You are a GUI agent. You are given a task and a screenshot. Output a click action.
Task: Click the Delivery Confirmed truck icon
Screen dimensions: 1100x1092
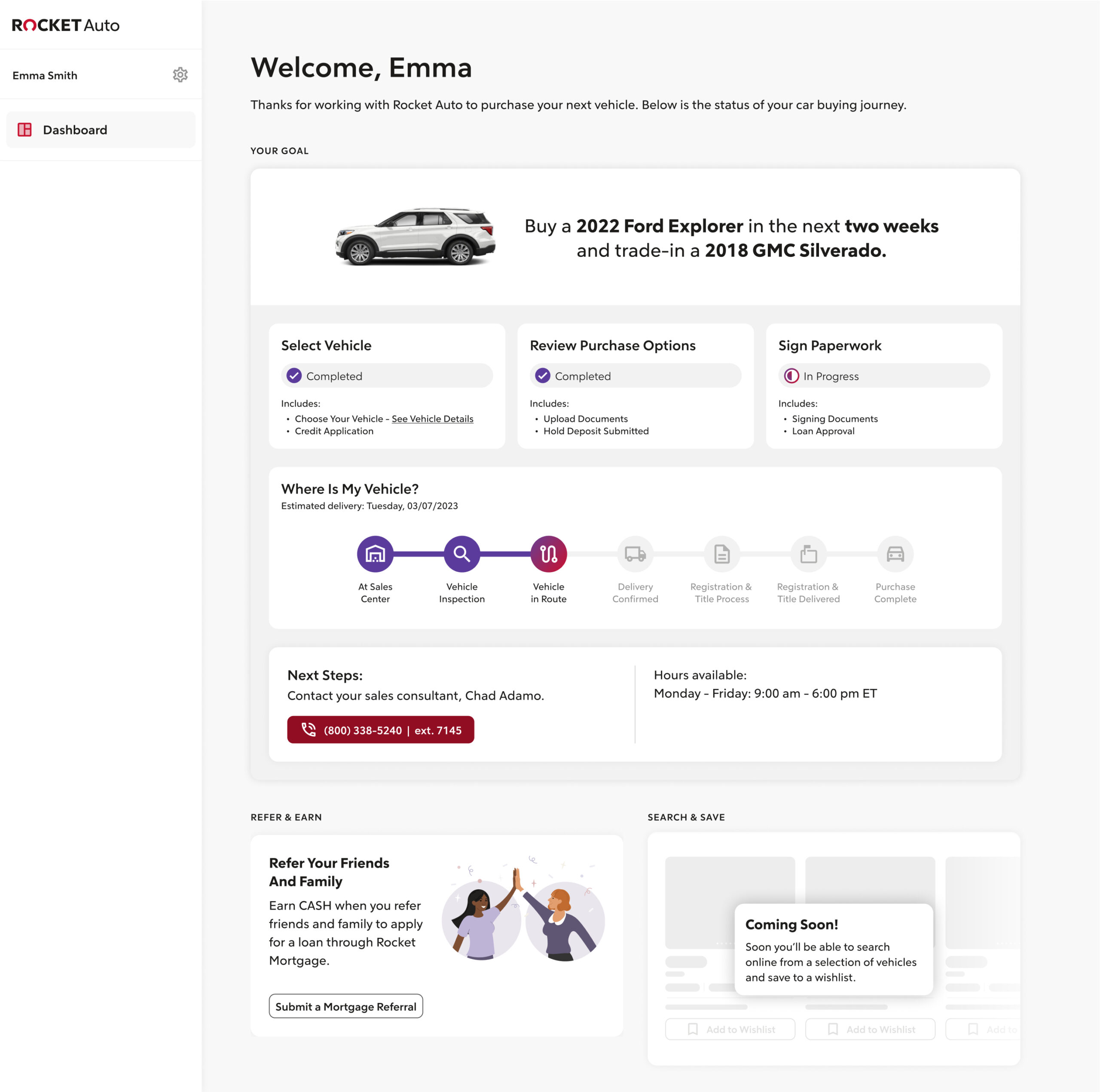pos(635,553)
